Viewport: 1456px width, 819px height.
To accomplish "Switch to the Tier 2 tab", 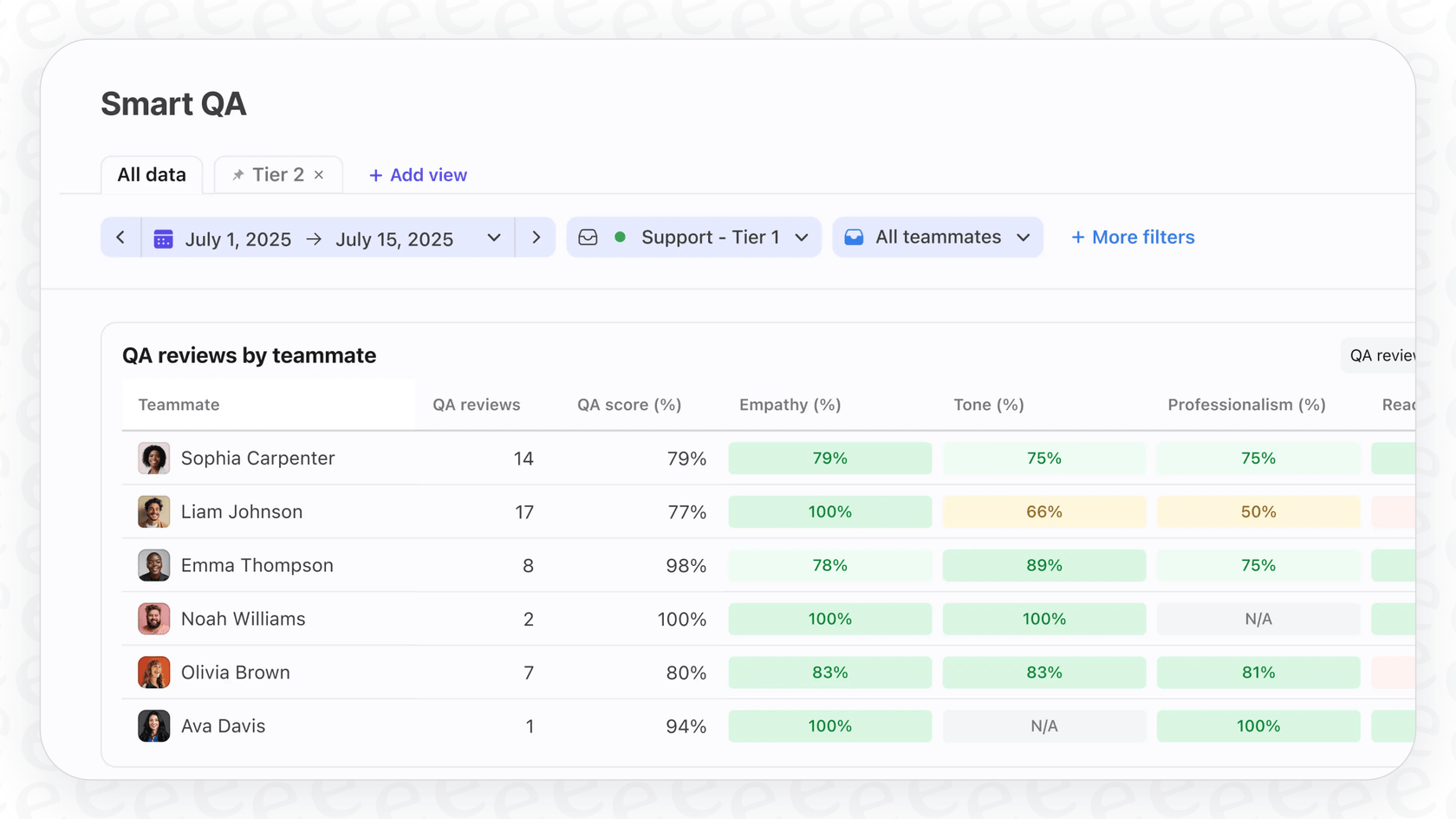I will click(277, 175).
